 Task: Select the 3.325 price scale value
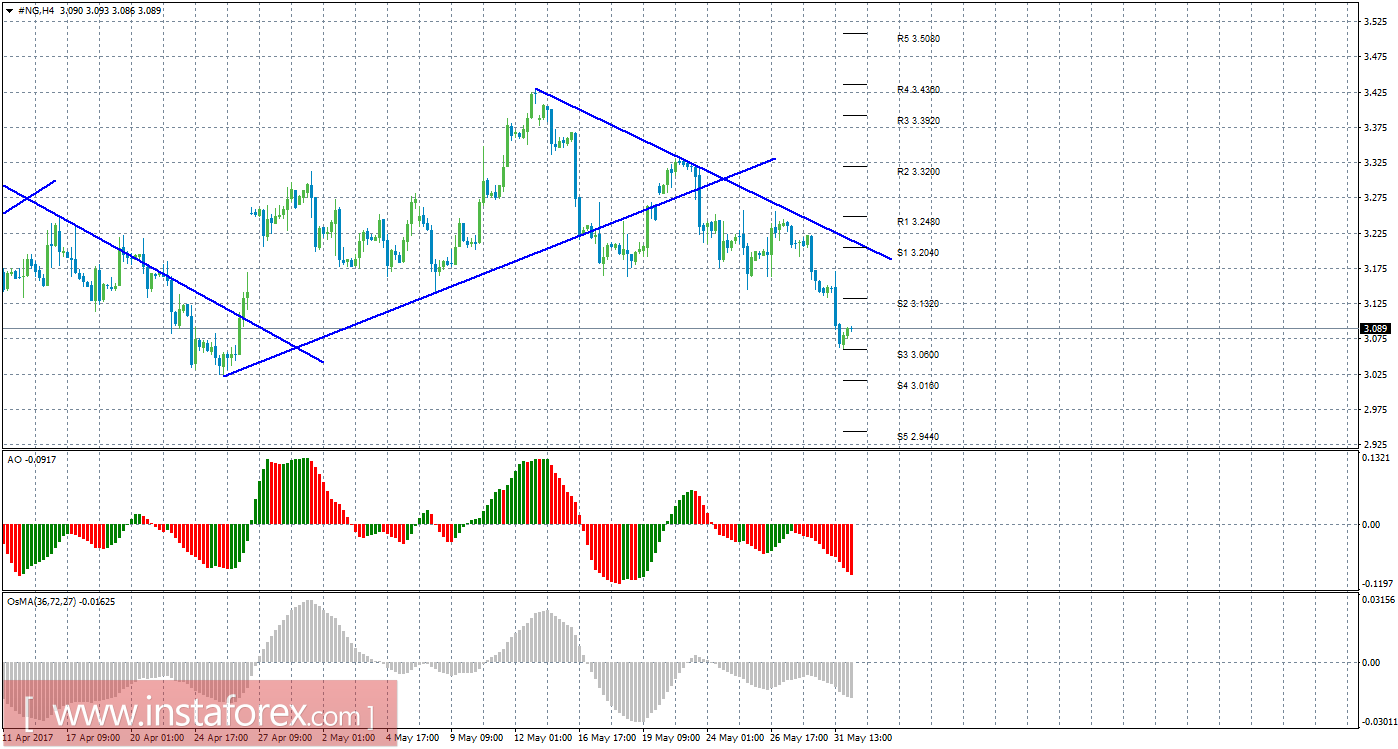[1374, 163]
